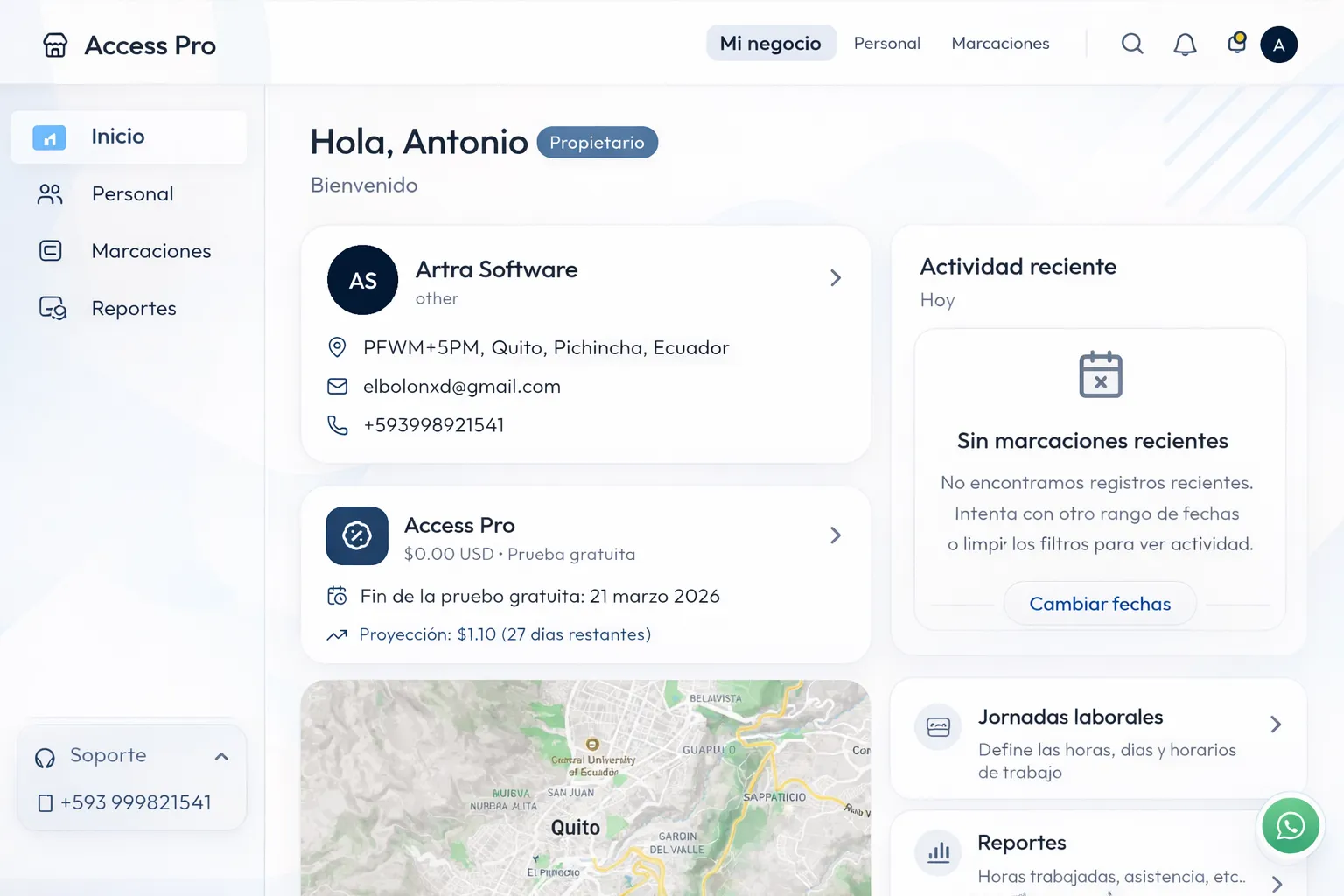This screenshot has width=1344, height=896.
Task: Open the Soporte headset icon
Action: pyautogui.click(x=45, y=756)
